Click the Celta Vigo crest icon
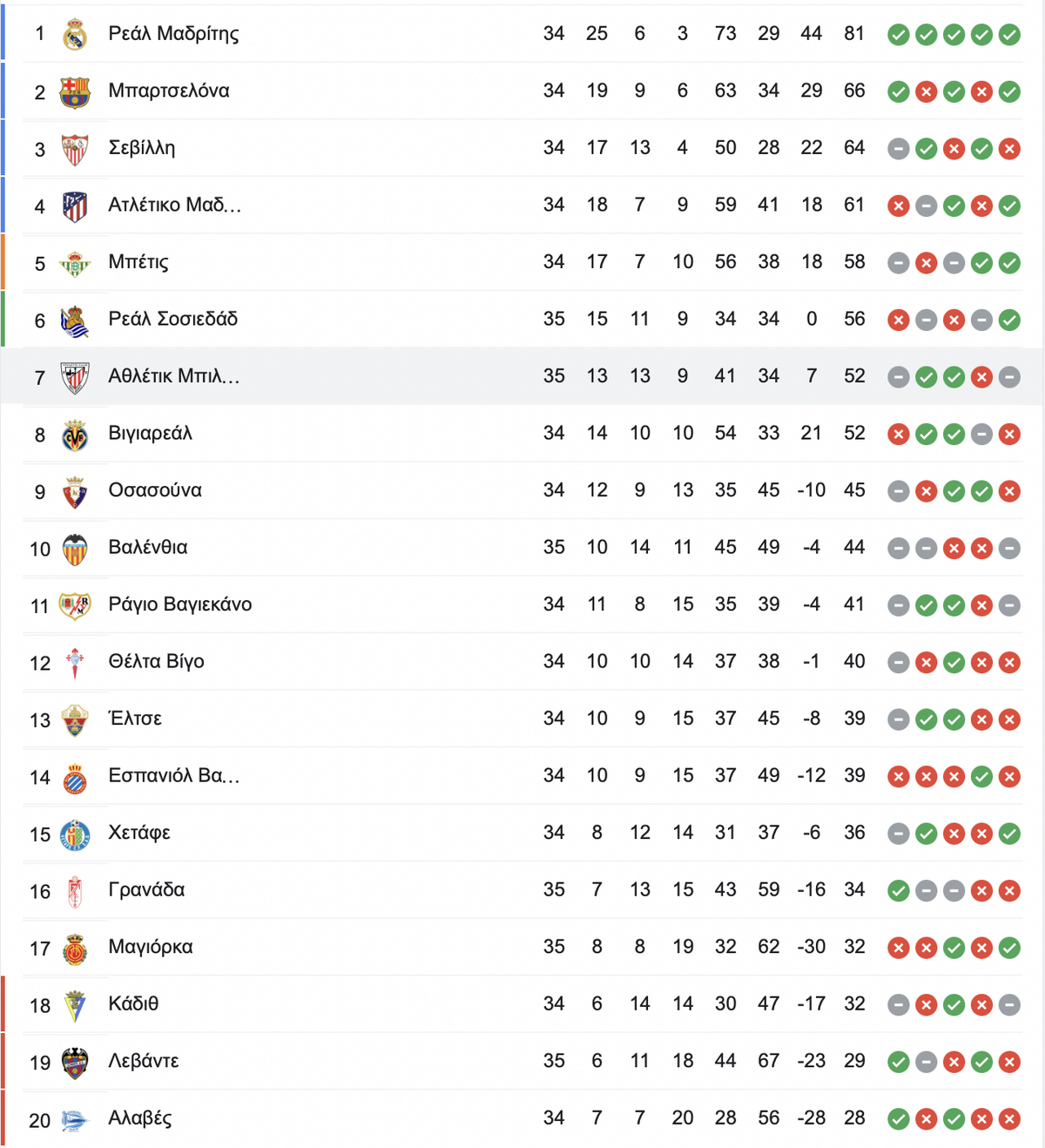The width and height of the screenshot is (1045, 1148). (75, 663)
